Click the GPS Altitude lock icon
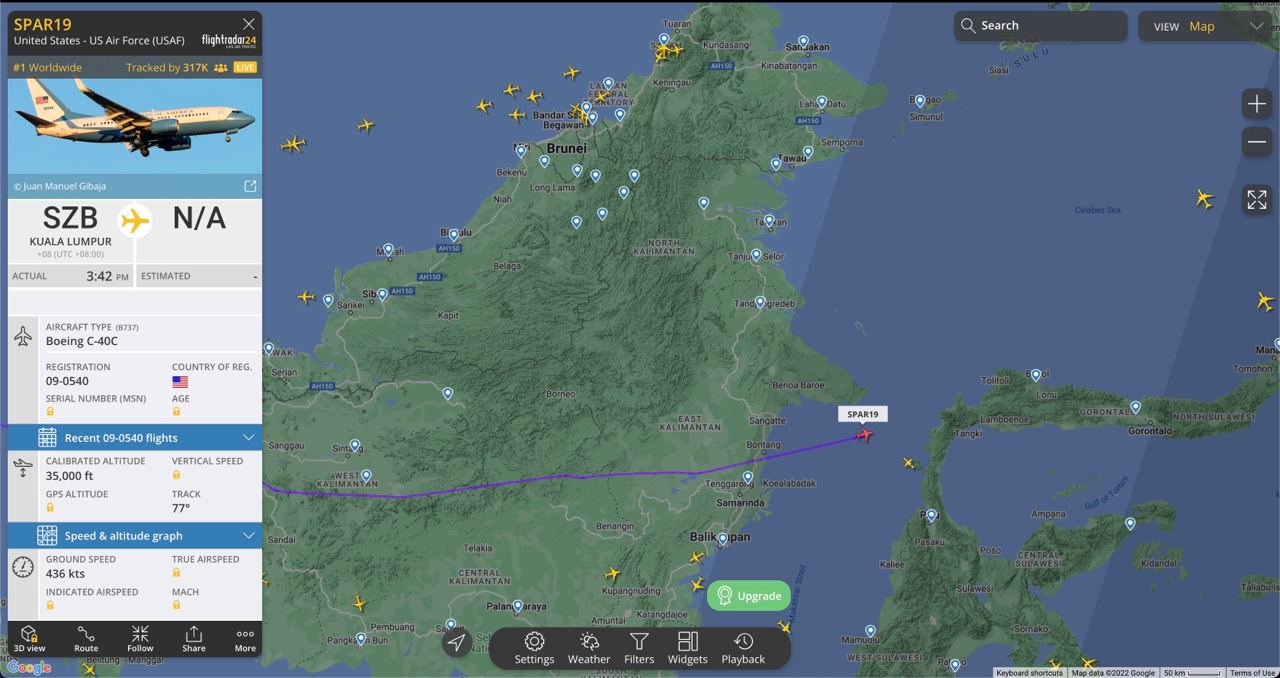This screenshot has height=678, width=1280. click(50, 507)
